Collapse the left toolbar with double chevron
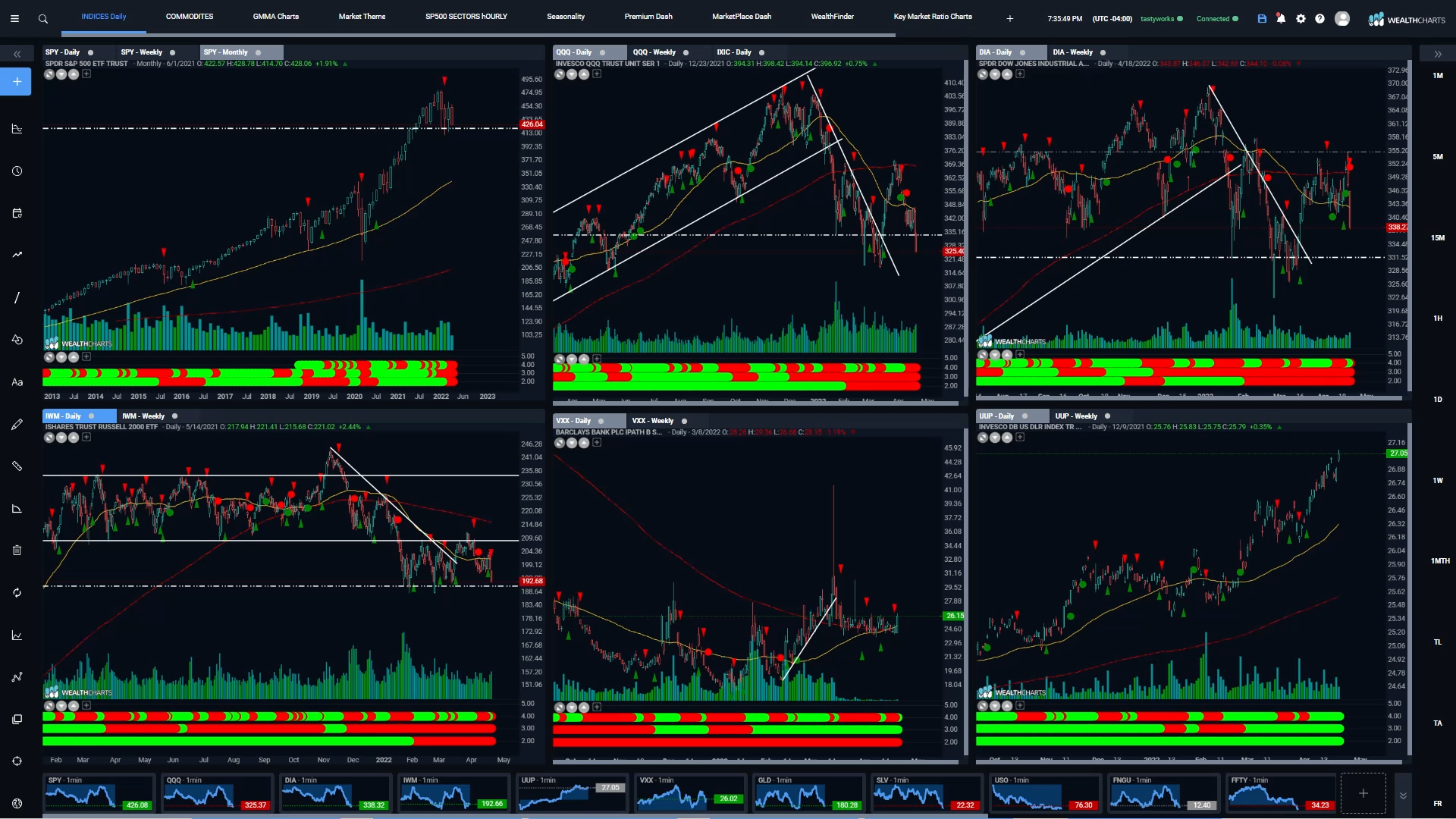 point(17,54)
